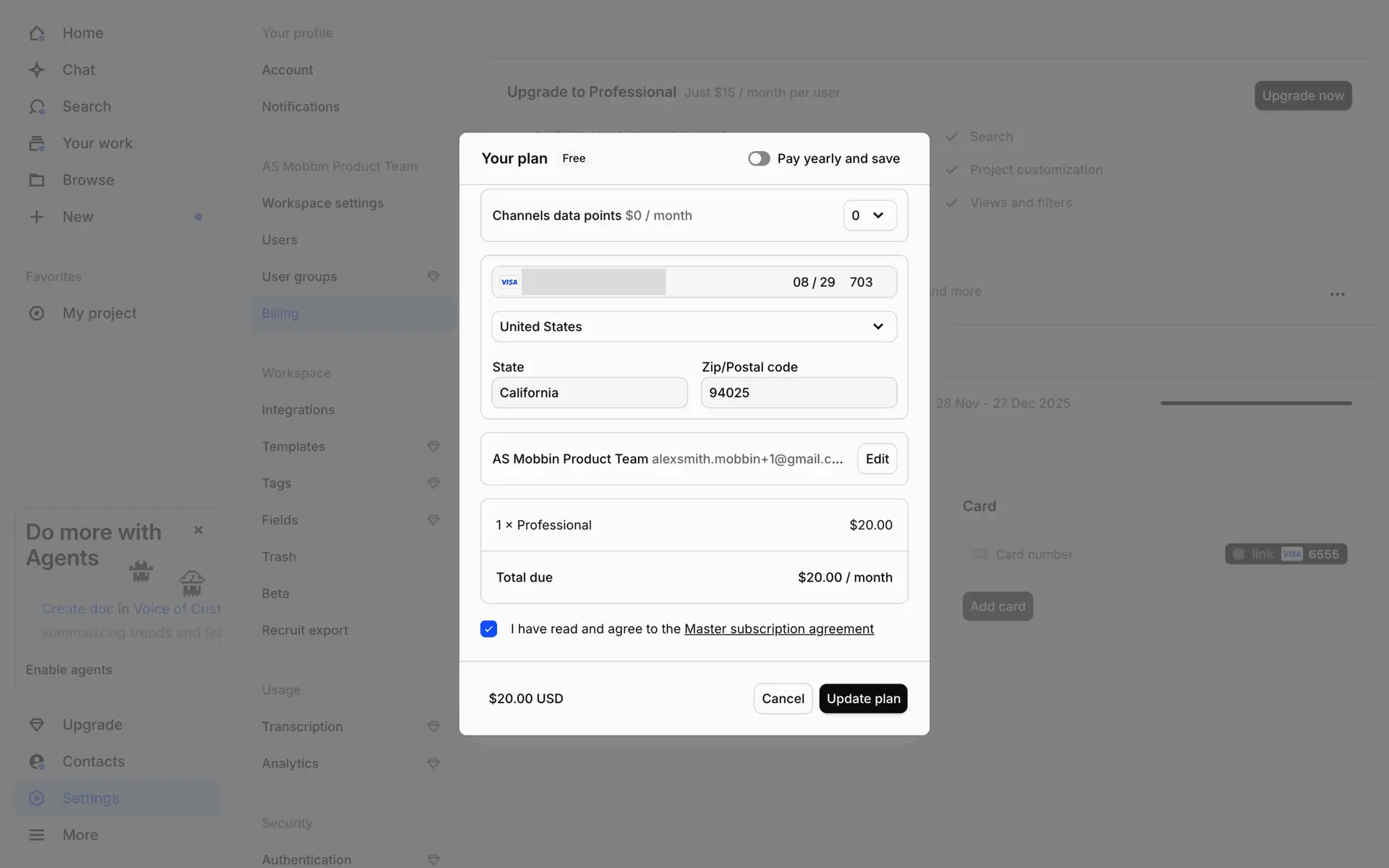Uncheck the Master subscription agreement checkbox
The height and width of the screenshot is (868, 1389).
point(489,629)
